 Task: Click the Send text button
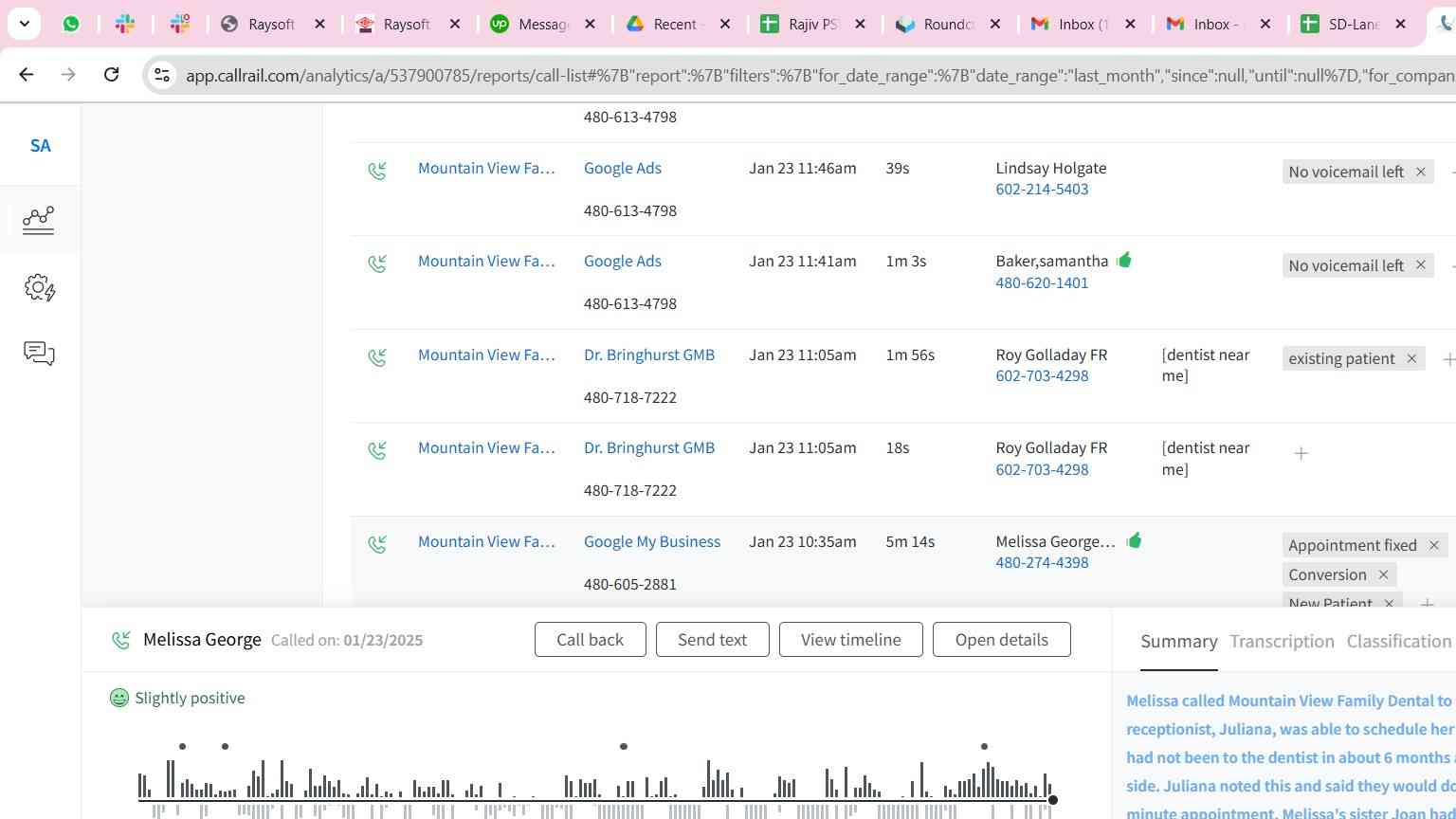coord(712,640)
